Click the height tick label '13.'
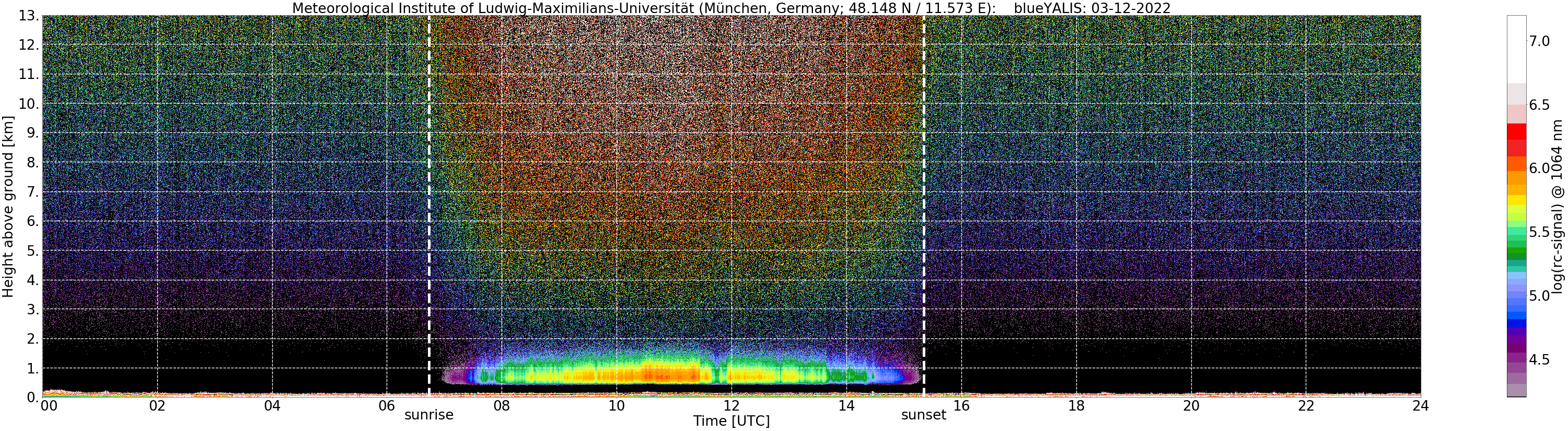 pos(28,16)
